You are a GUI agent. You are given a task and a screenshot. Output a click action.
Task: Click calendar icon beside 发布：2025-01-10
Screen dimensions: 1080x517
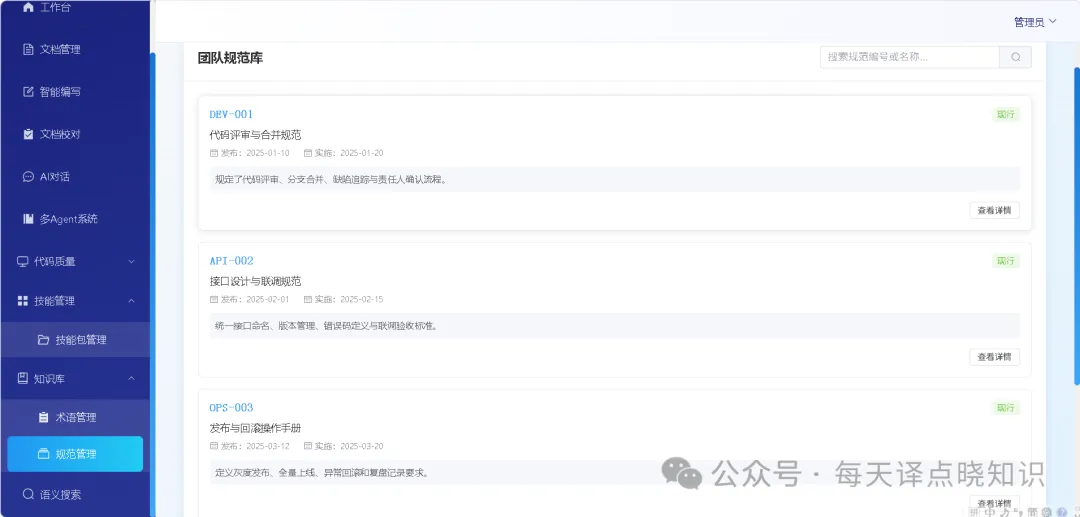[214, 153]
